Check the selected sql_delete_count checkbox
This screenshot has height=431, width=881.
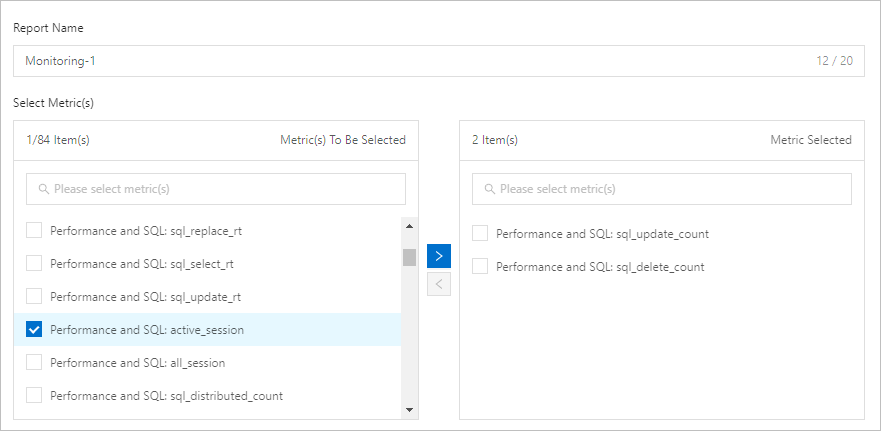(480, 267)
